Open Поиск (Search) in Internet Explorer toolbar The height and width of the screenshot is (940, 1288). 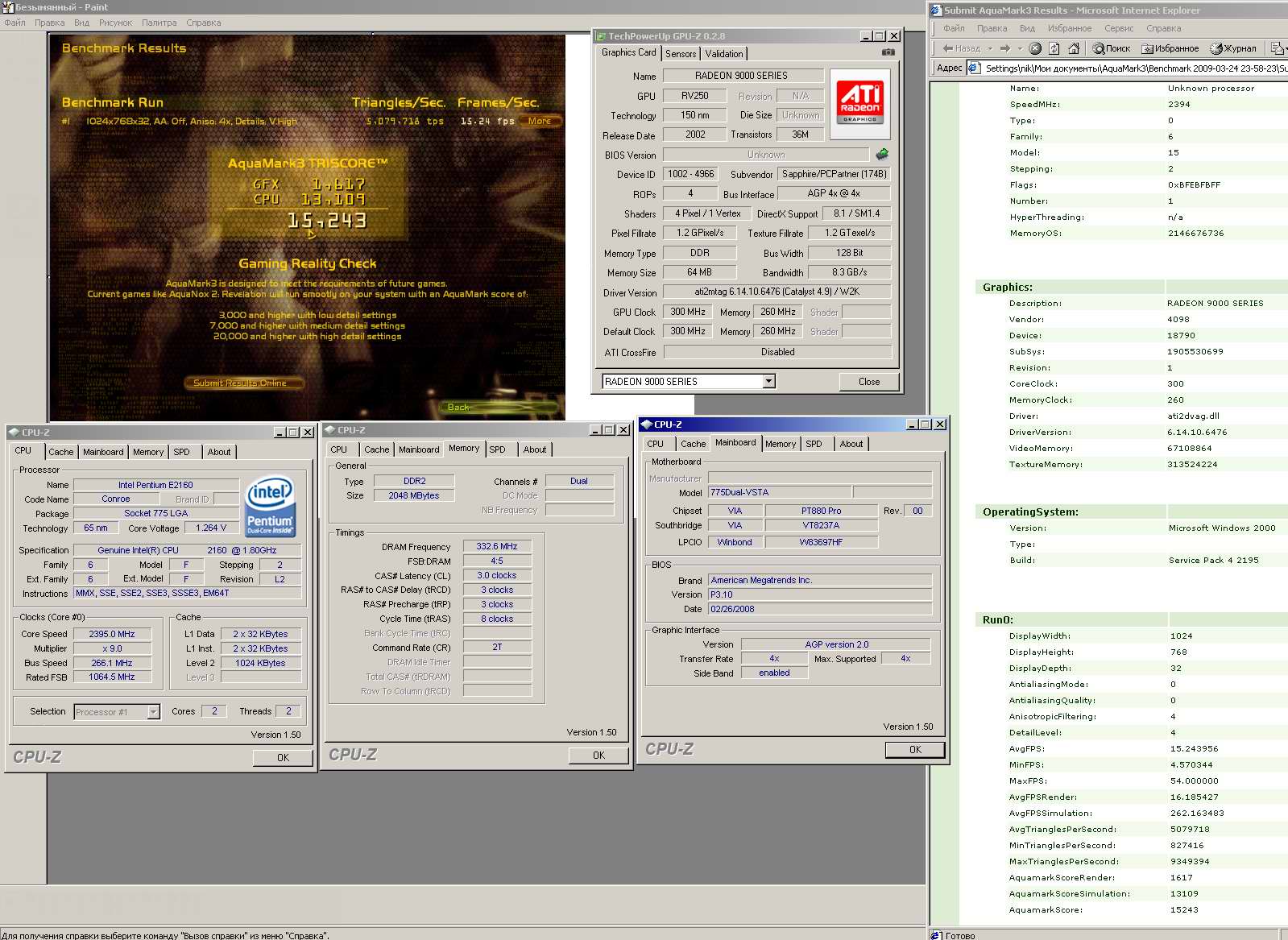(1112, 48)
